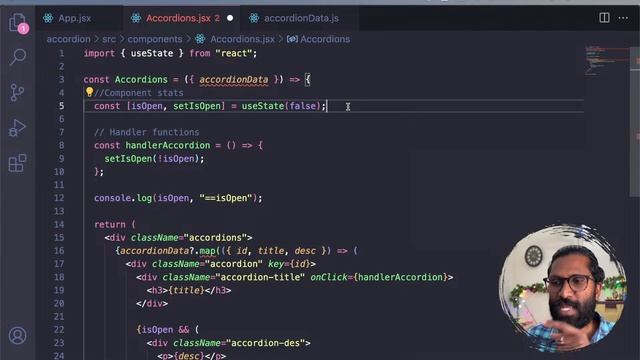The width and height of the screenshot is (640, 360).
Task: Click useState in the import line
Action: tap(152, 53)
